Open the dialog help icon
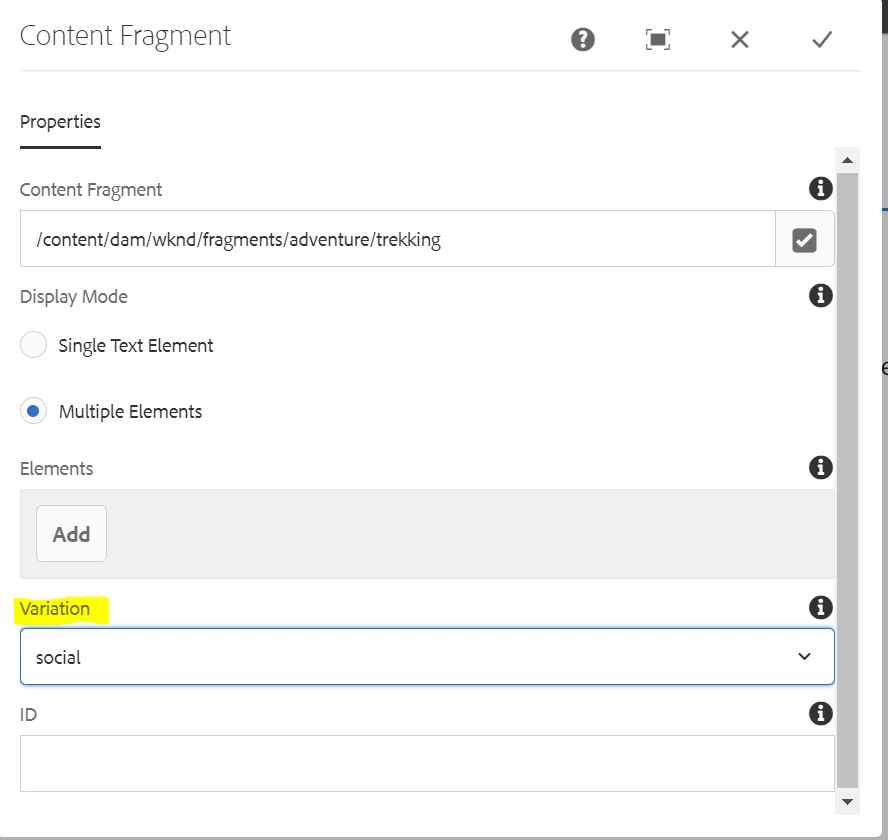Viewport: 888px width, 840px height. click(x=582, y=39)
